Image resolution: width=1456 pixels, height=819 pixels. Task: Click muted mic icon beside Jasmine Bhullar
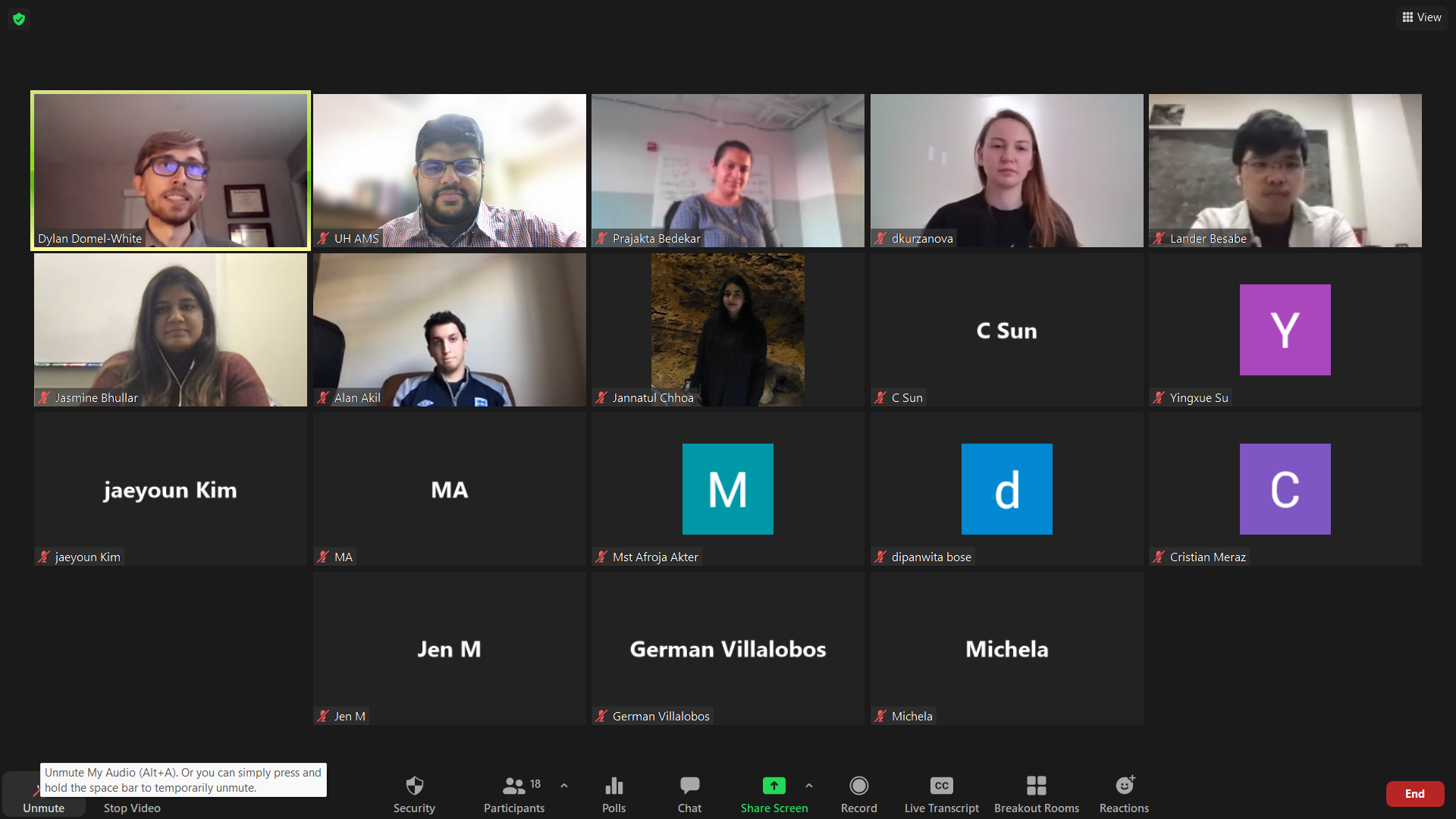pos(44,397)
